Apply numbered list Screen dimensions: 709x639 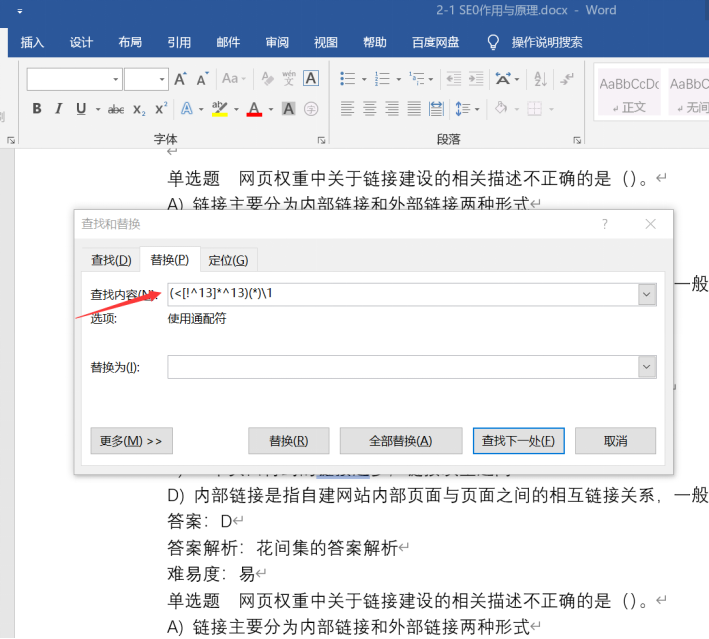(382, 79)
